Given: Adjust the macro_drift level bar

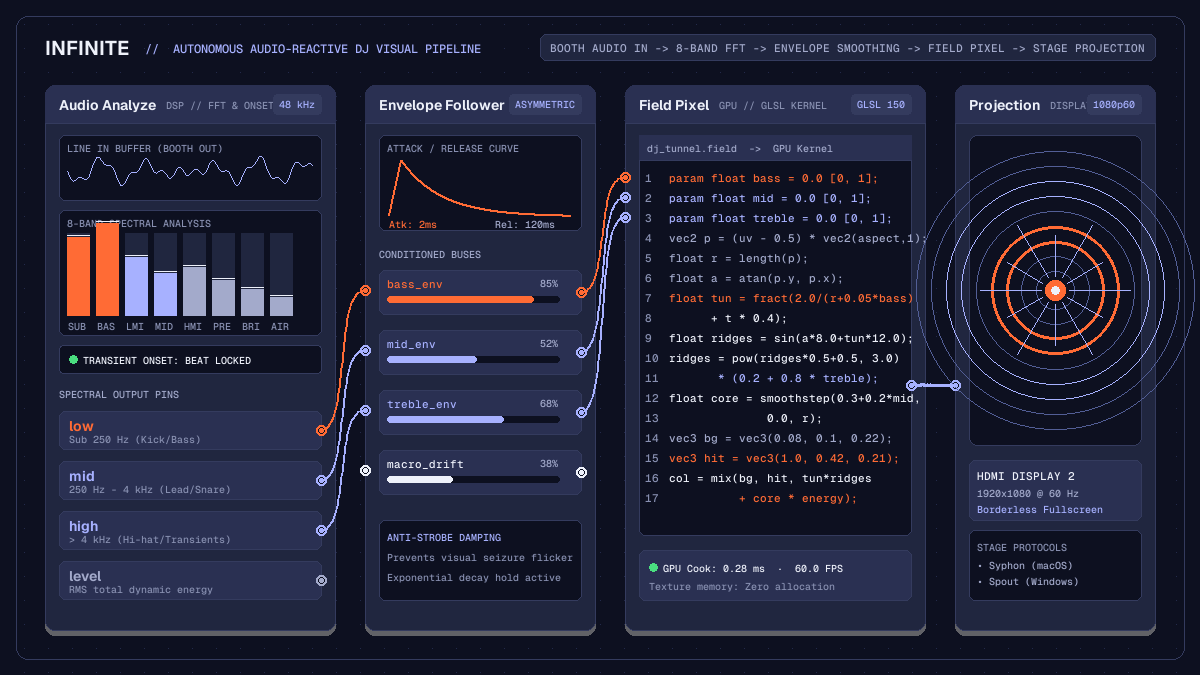Looking at the screenshot, I should 473,479.
